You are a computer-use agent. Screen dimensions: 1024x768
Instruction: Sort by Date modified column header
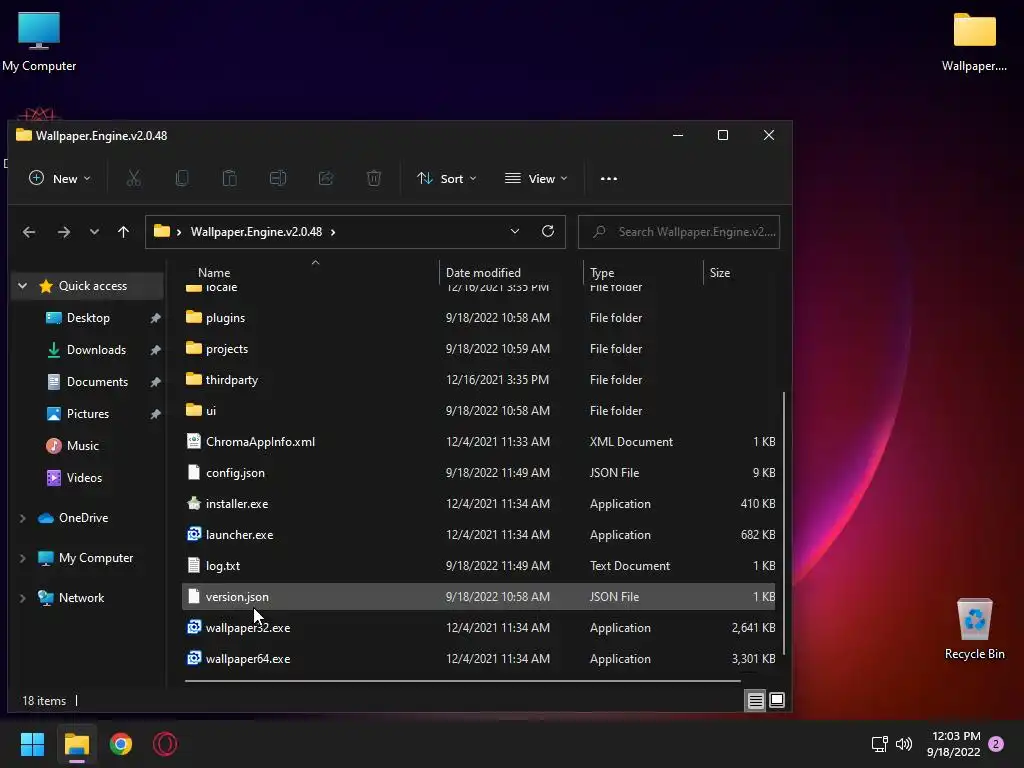coord(483,273)
